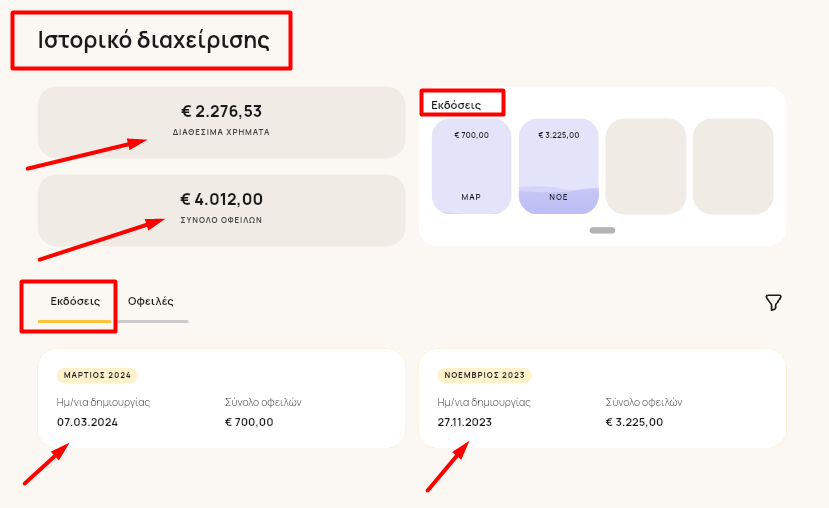This screenshot has width=829, height=508.
Task: Click the € 700,00 total in March card
Action: pos(249,422)
